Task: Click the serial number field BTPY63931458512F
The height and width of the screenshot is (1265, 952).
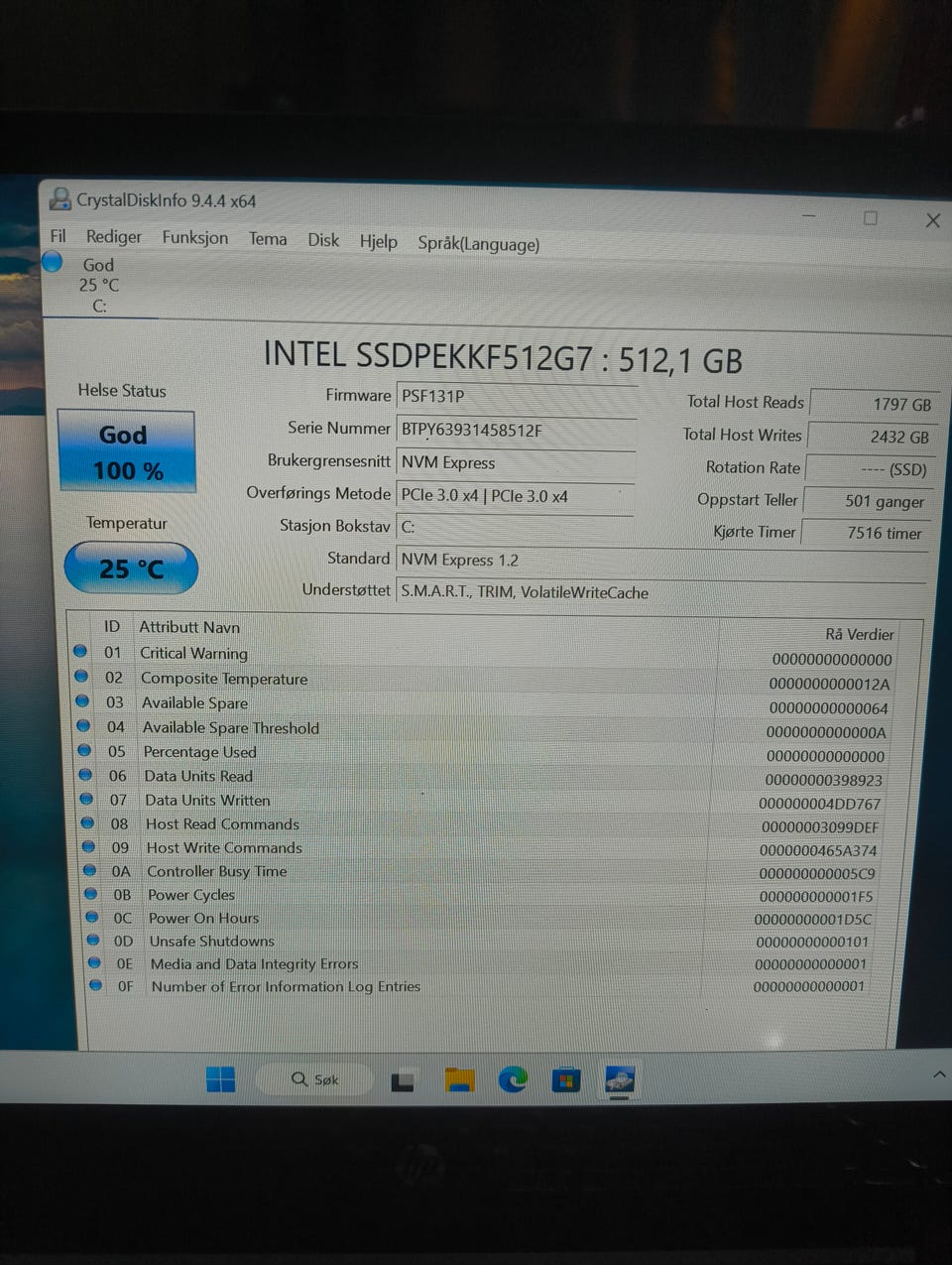Action: [516, 431]
